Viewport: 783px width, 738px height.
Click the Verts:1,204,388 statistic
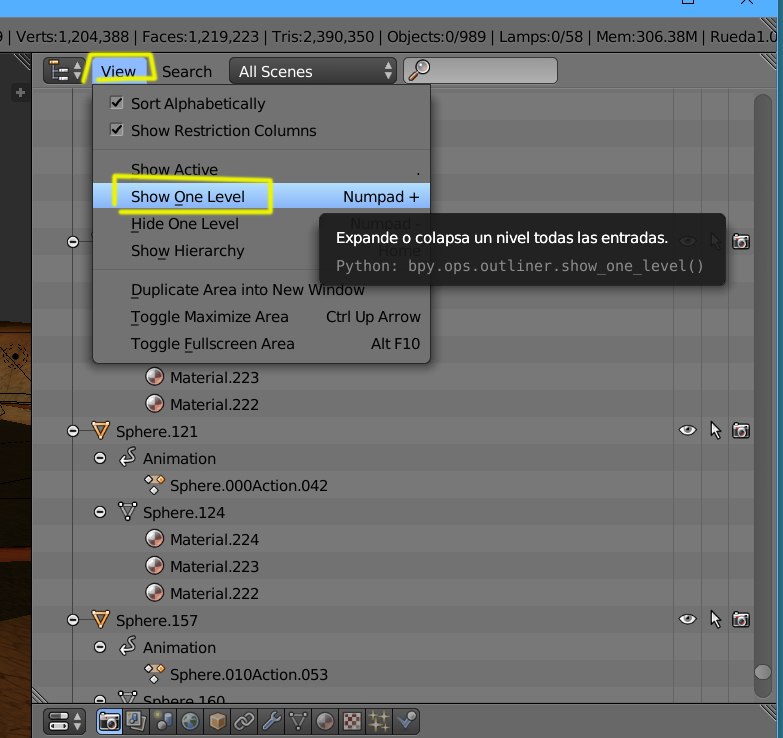point(72,36)
